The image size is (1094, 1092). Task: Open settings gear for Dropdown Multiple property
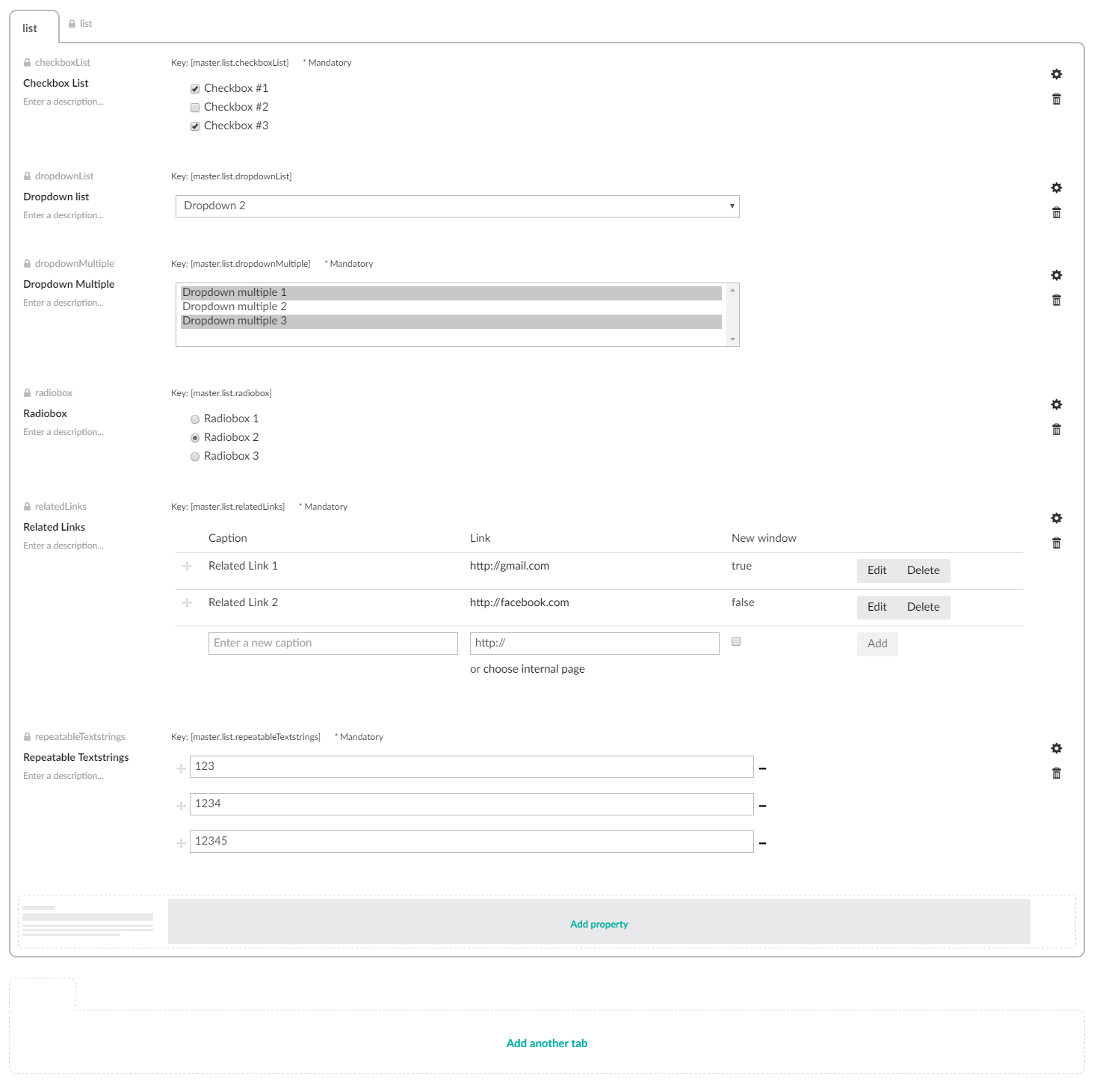(x=1056, y=275)
